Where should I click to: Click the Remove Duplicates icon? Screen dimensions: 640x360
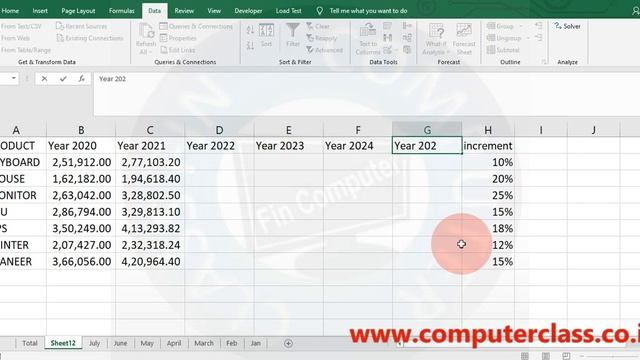pos(387,38)
